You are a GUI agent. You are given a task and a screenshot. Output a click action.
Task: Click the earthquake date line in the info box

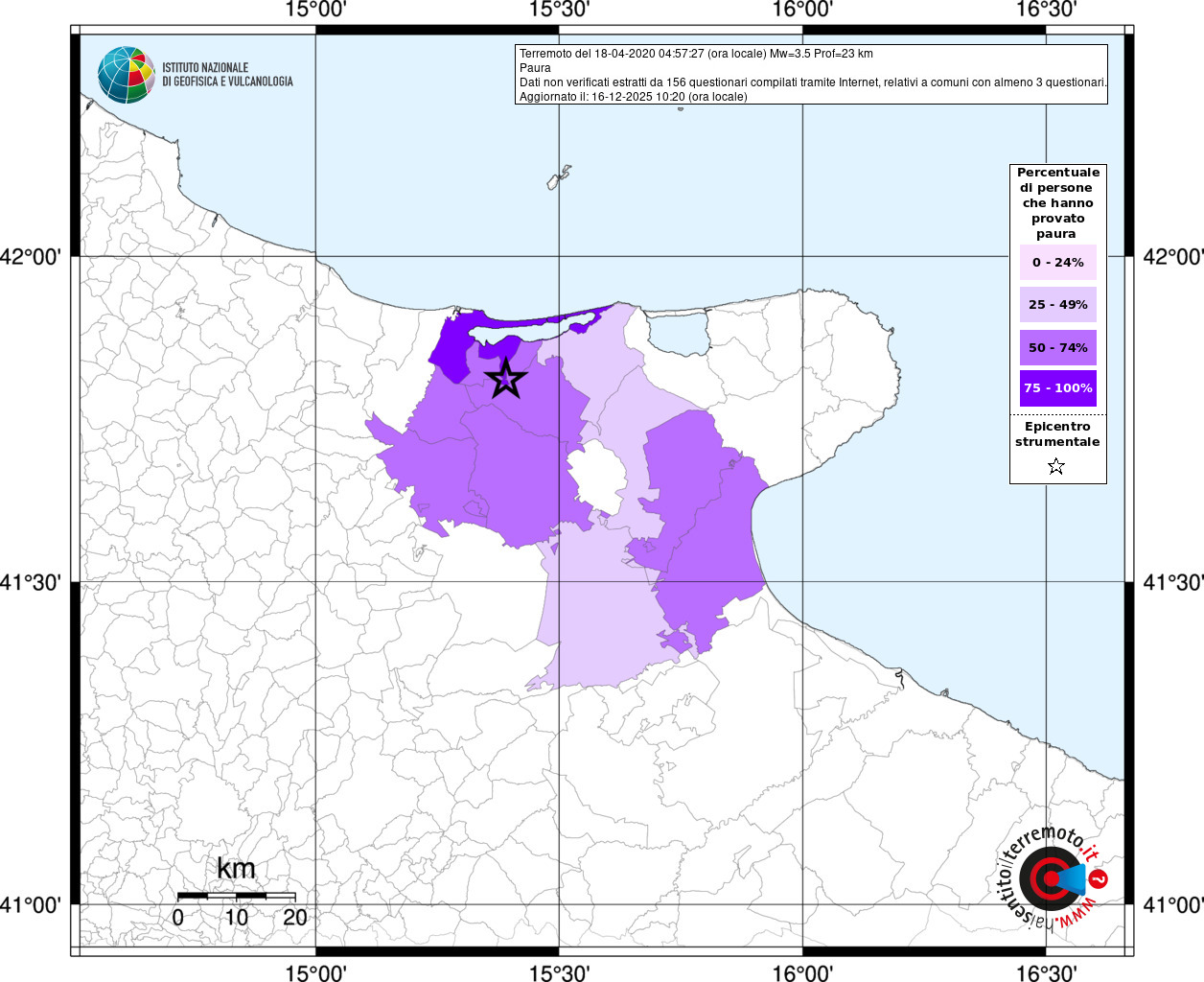(x=696, y=54)
